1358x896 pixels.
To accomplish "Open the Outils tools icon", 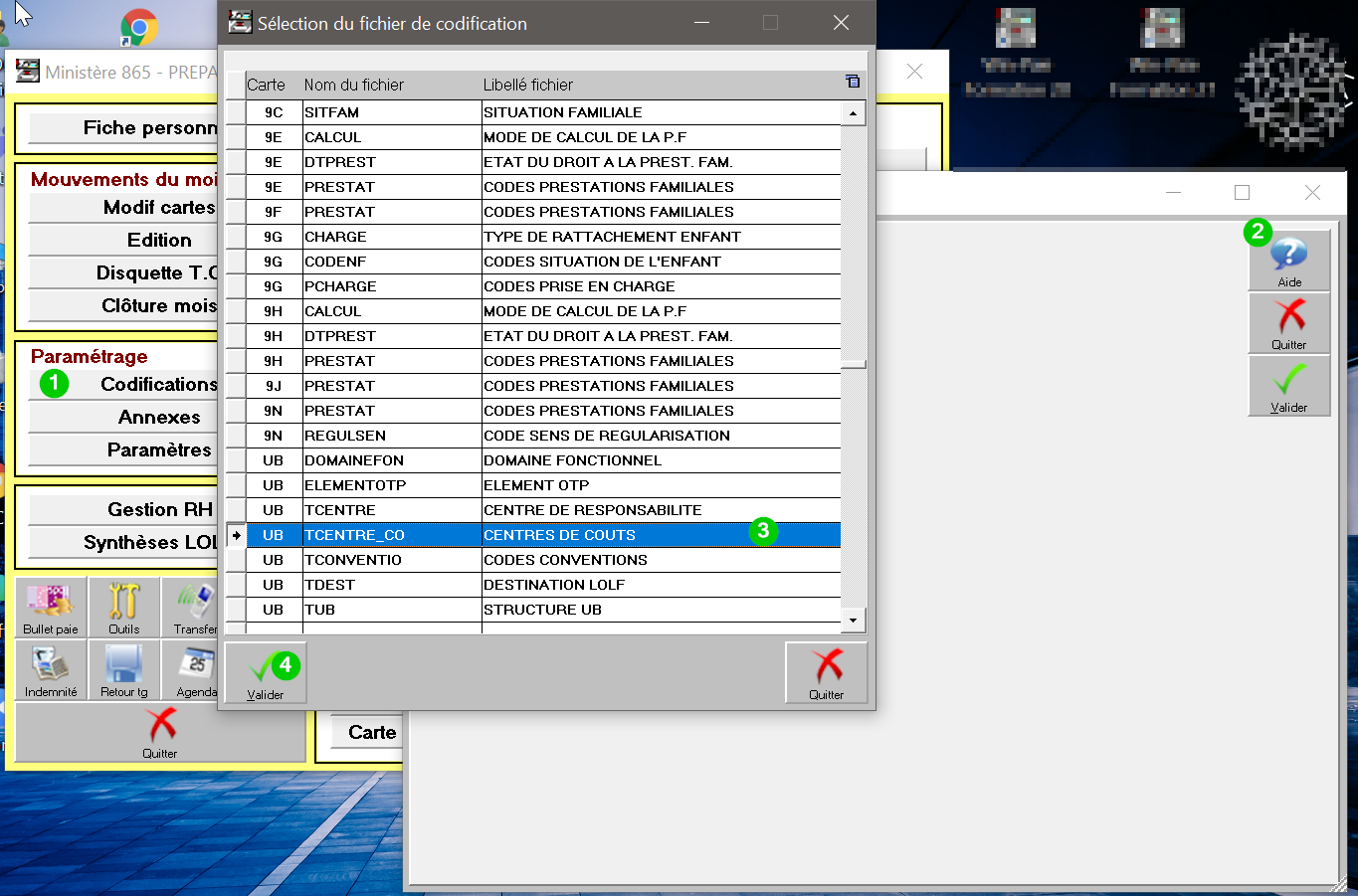I will coord(124,607).
